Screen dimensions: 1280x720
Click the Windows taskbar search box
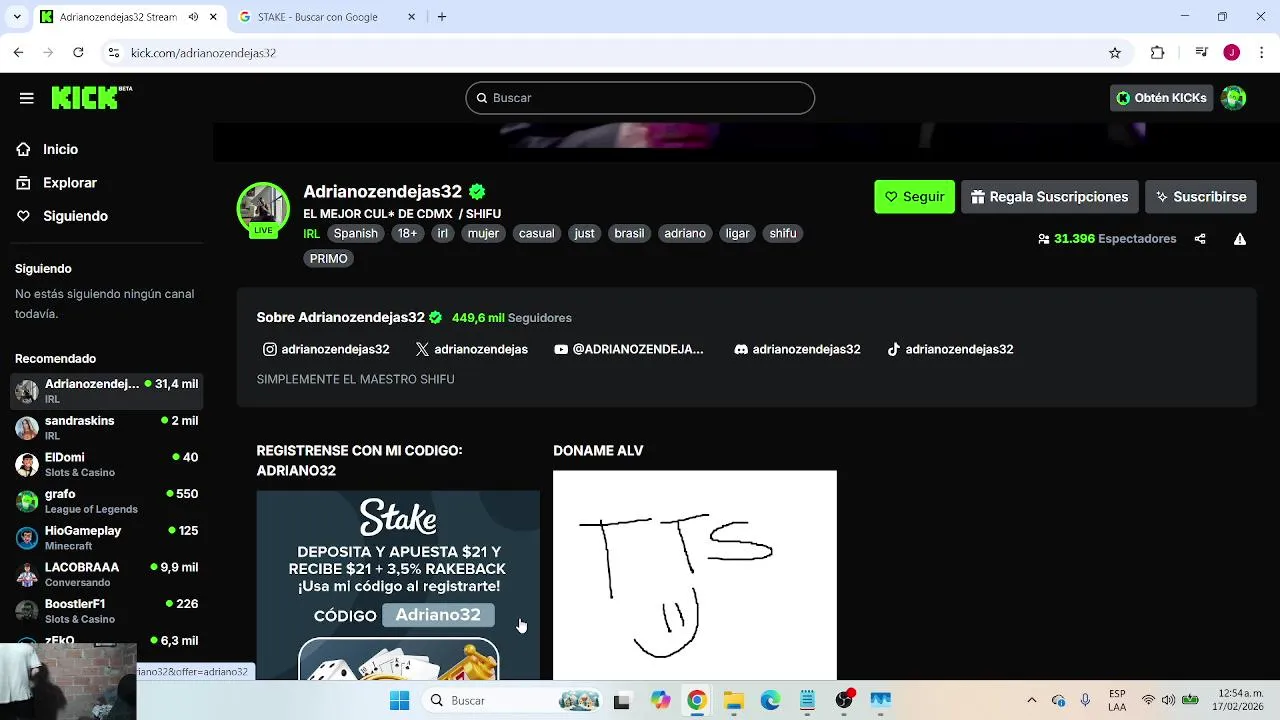(x=510, y=700)
